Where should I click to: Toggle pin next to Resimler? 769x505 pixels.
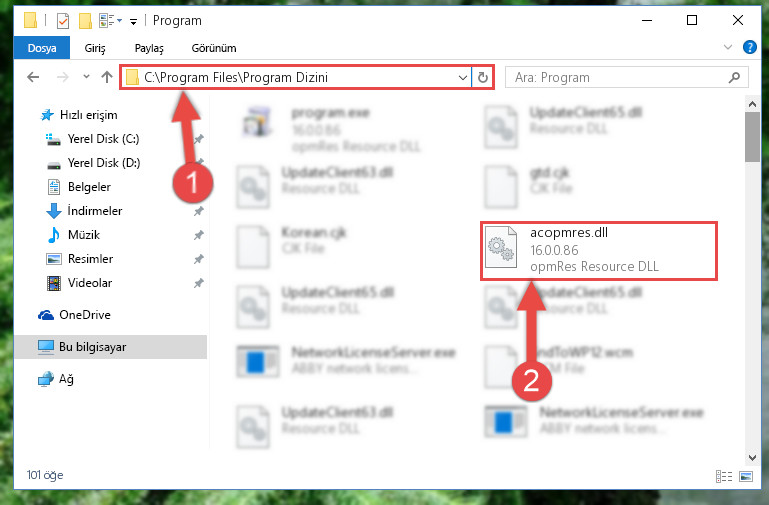pyautogui.click(x=199, y=259)
